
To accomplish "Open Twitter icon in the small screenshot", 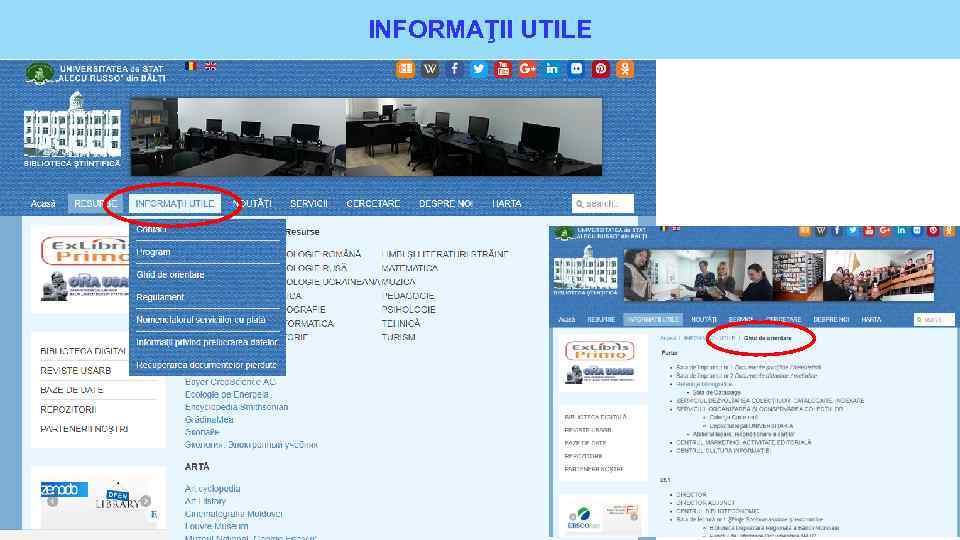I will tap(852, 231).
